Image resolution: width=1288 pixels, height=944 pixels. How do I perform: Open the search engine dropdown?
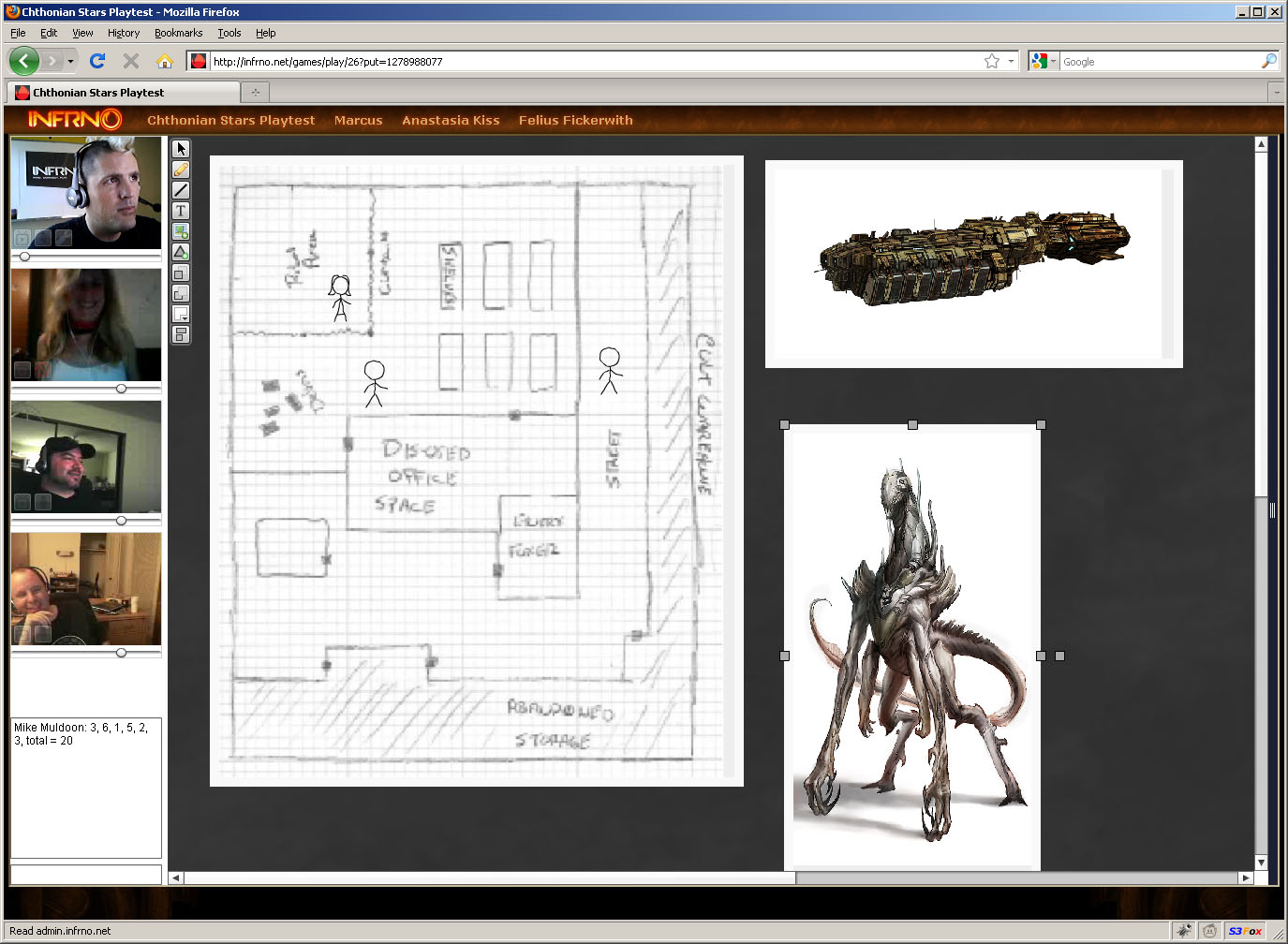pos(1044,61)
